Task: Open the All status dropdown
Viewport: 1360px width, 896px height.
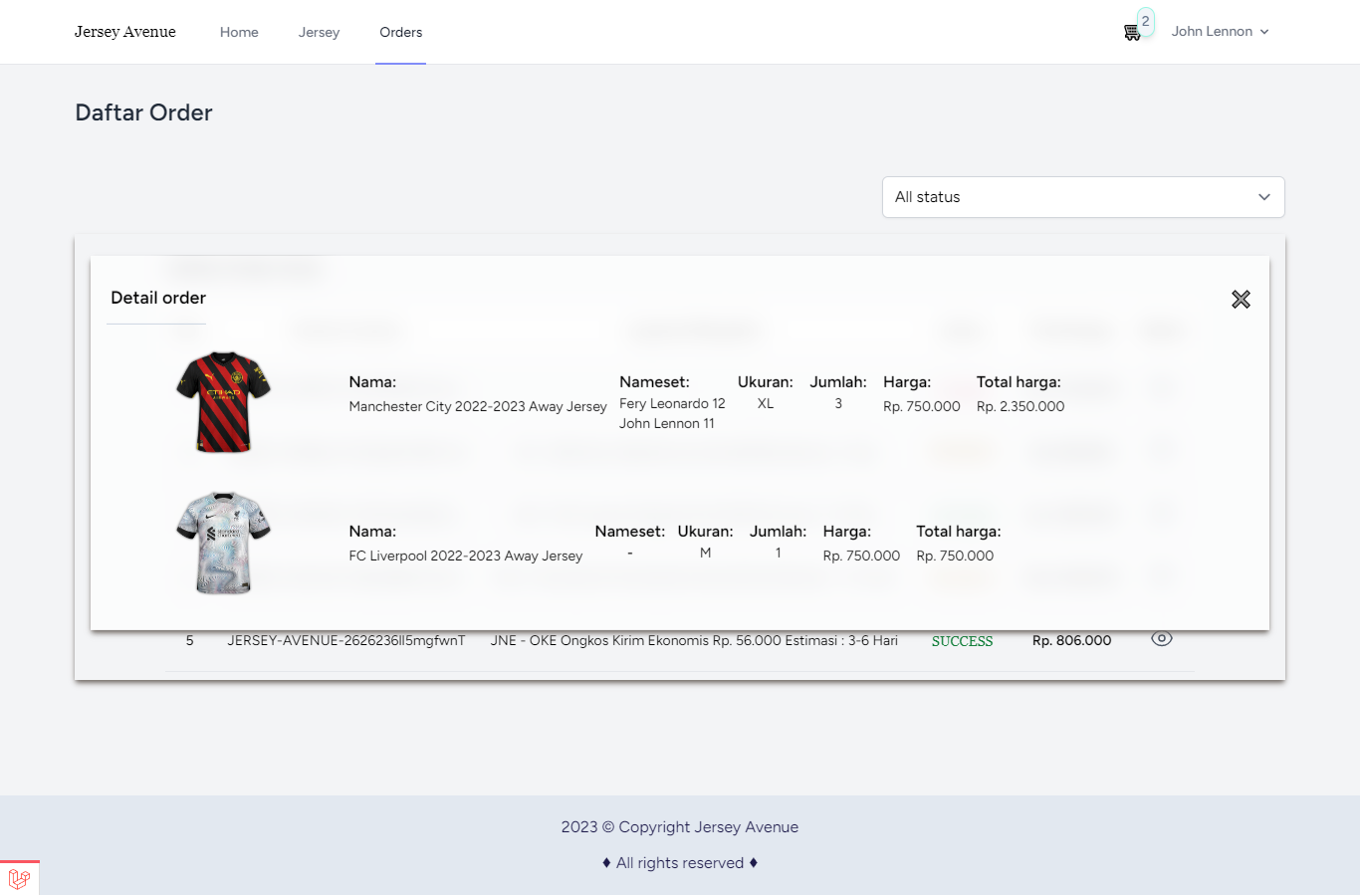Action: [x=1083, y=197]
